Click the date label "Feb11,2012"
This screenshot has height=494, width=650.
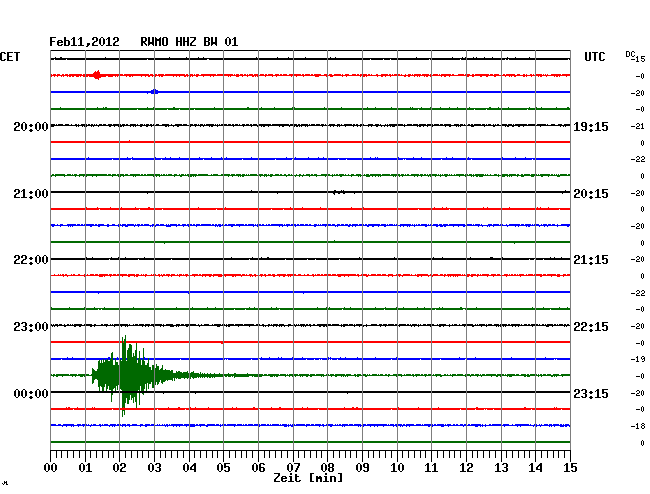pos(84,42)
